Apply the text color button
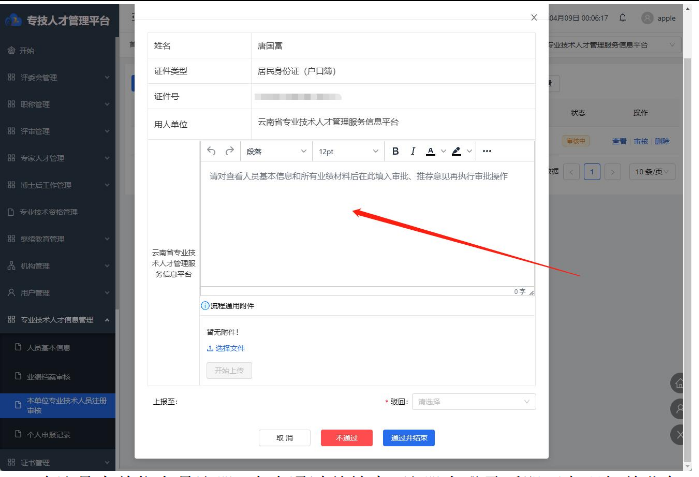This screenshot has width=699, height=477. pyautogui.click(x=430, y=151)
